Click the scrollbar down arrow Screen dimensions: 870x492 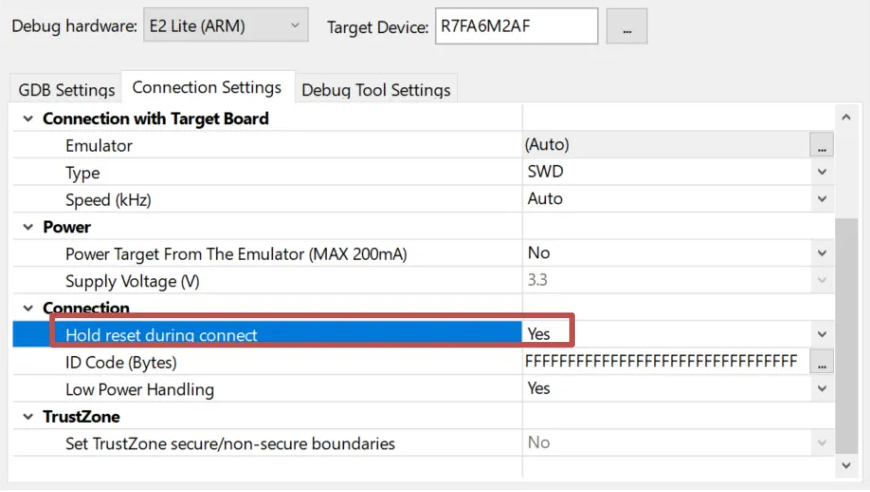[x=846, y=465]
